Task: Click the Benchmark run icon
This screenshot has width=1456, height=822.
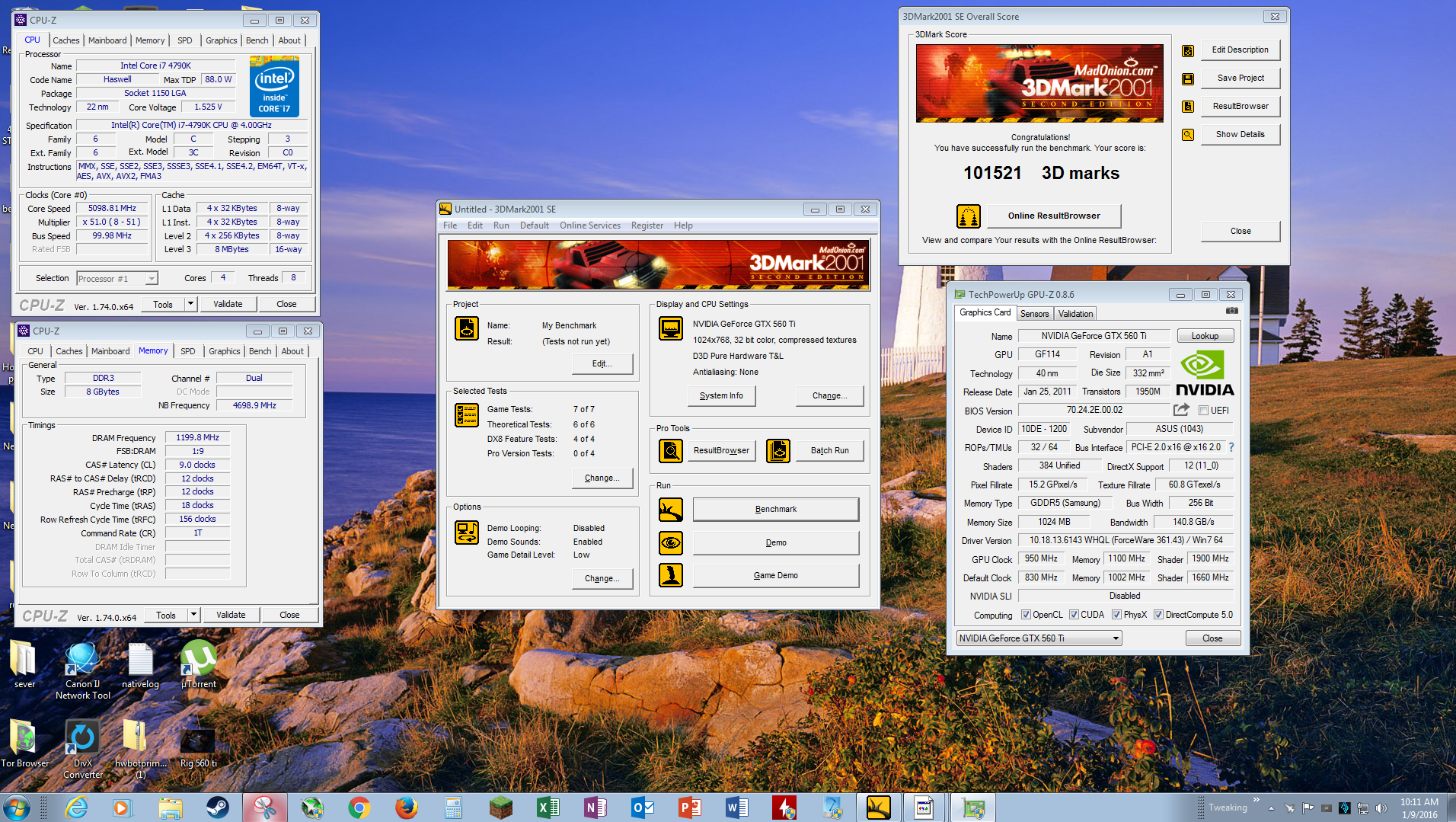Action: tap(671, 510)
